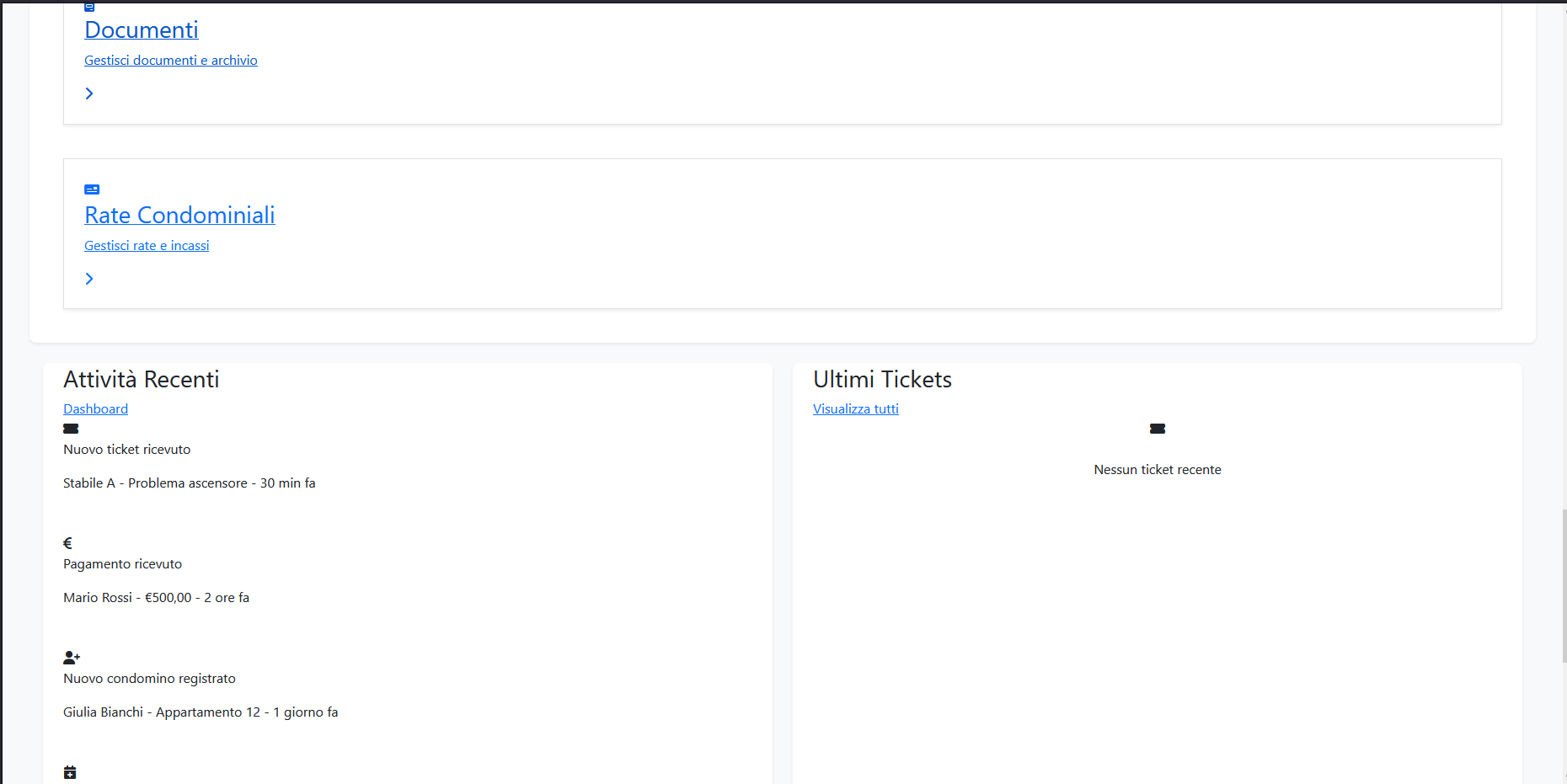Image resolution: width=1567 pixels, height=784 pixels.
Task: Click the ticket icon in Attività Recenti
Action: 71,429
